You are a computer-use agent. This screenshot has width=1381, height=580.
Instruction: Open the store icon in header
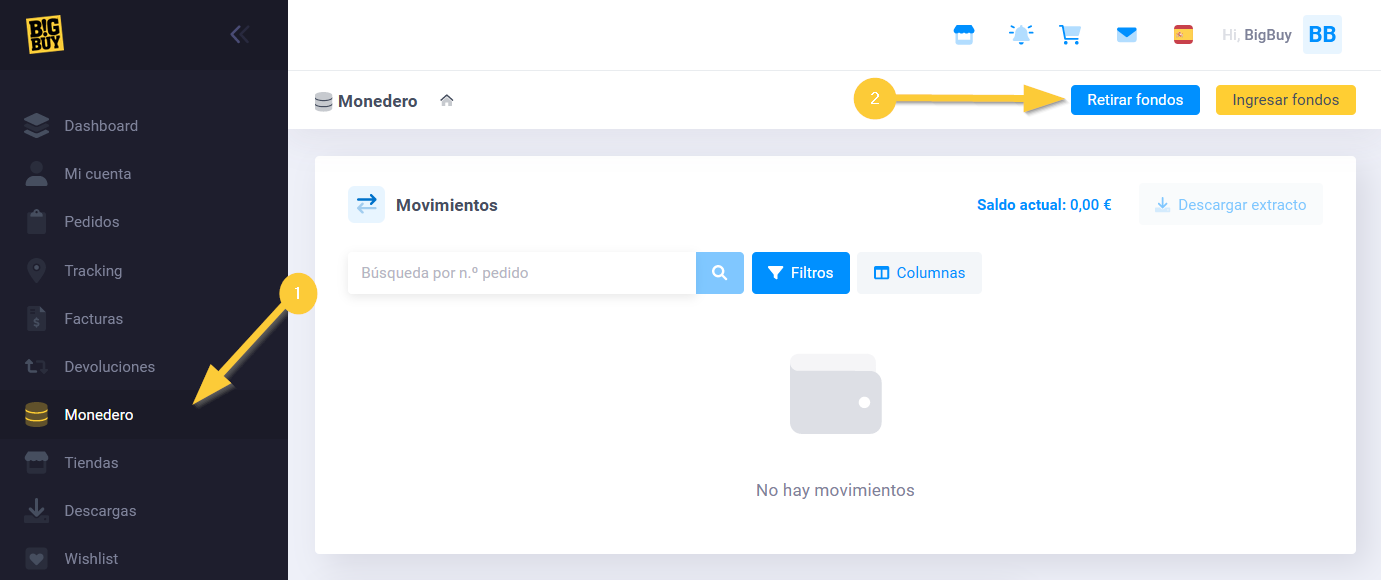964,35
